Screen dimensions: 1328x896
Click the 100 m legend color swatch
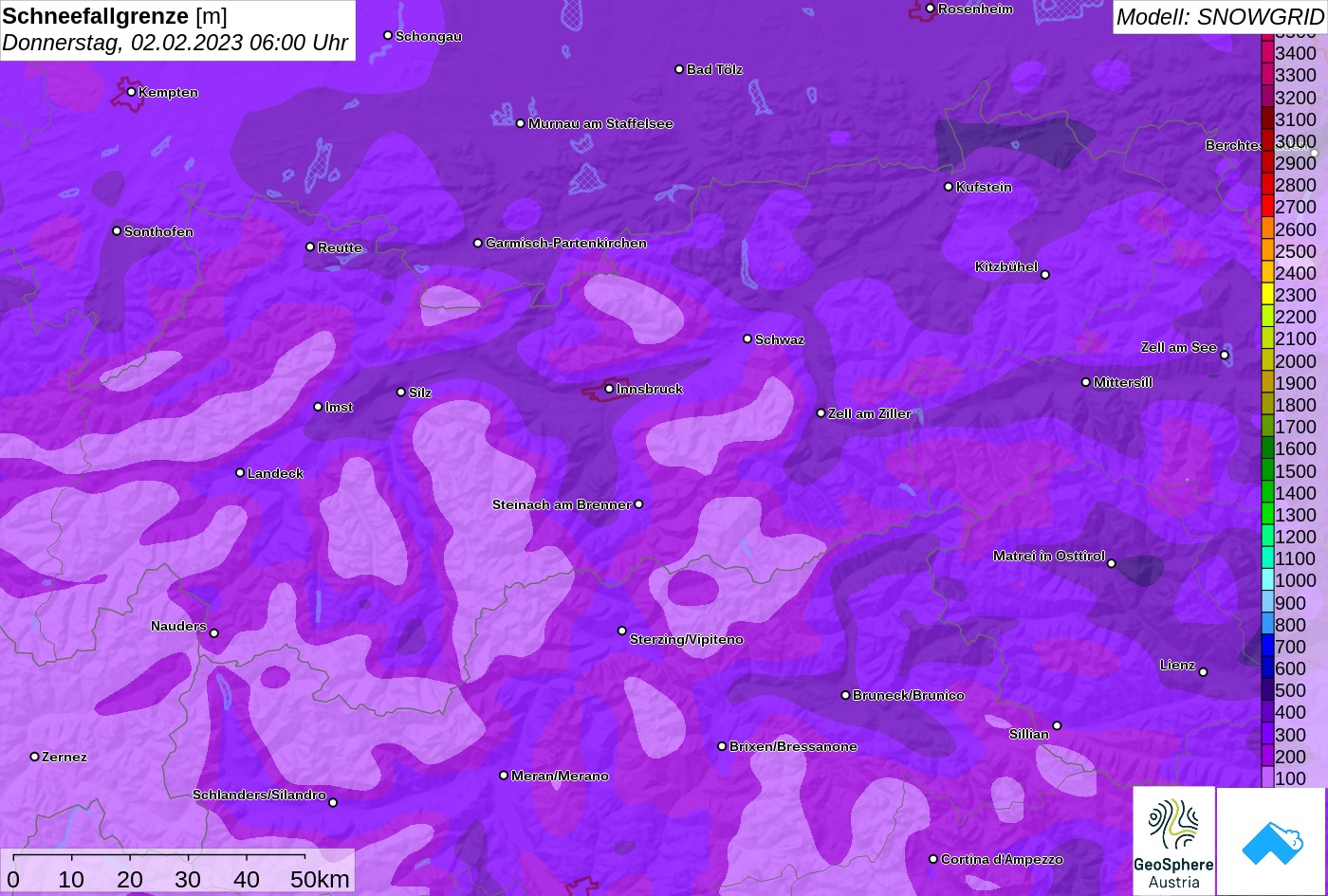(1267, 777)
